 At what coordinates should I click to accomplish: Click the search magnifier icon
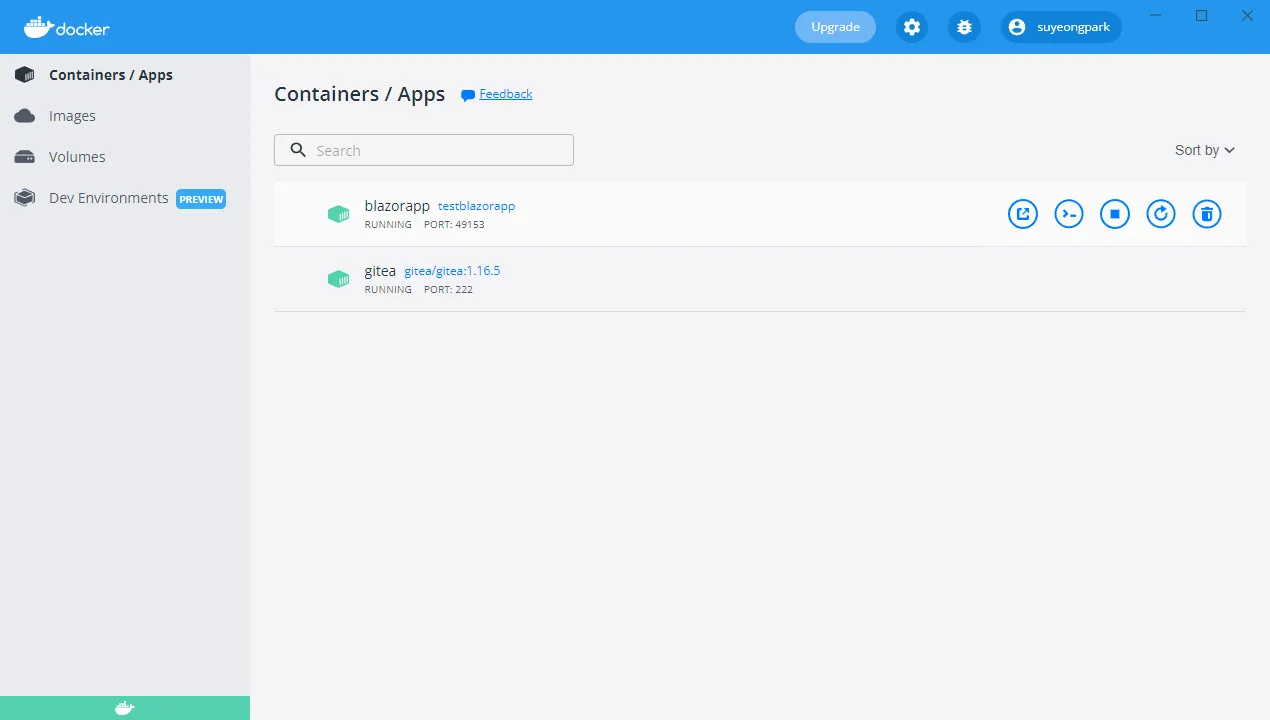[x=298, y=150]
